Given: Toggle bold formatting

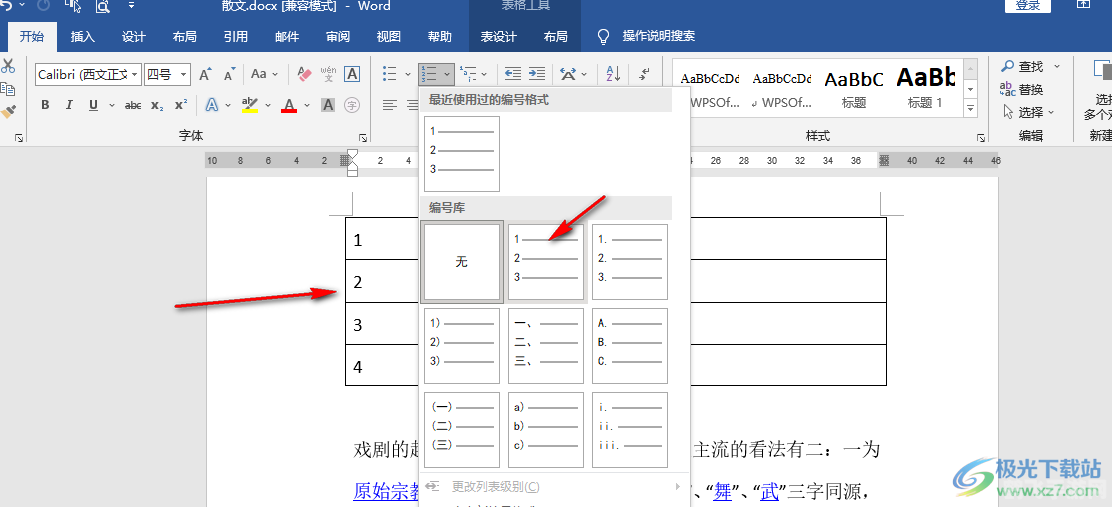Looking at the screenshot, I should pos(45,105).
